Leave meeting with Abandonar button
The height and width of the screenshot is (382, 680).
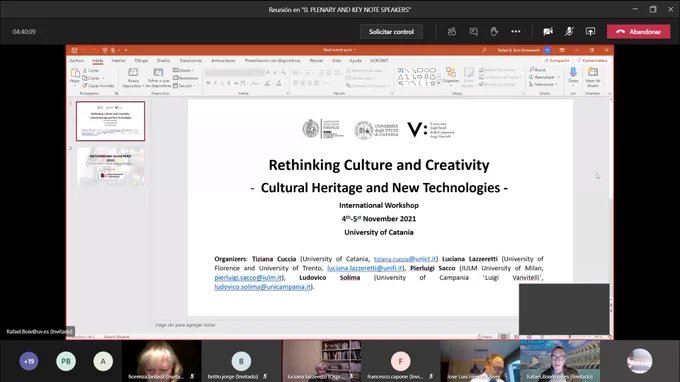tap(638, 32)
